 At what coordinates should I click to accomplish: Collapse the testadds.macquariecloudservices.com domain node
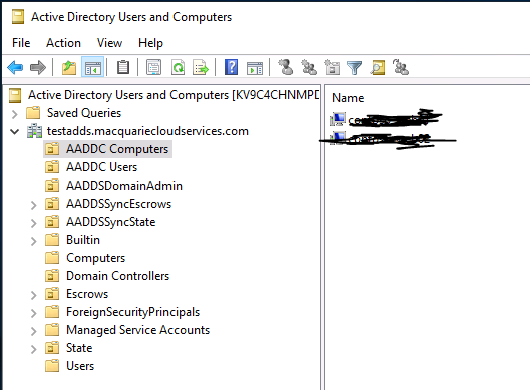[x=15, y=131]
